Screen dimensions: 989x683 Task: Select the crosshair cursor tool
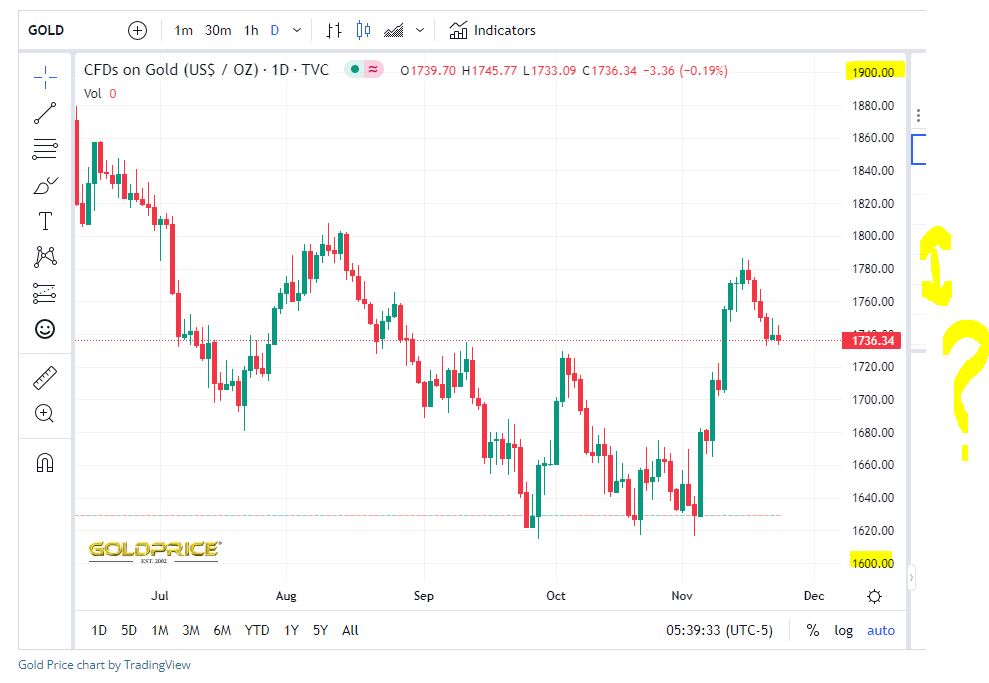coord(45,78)
